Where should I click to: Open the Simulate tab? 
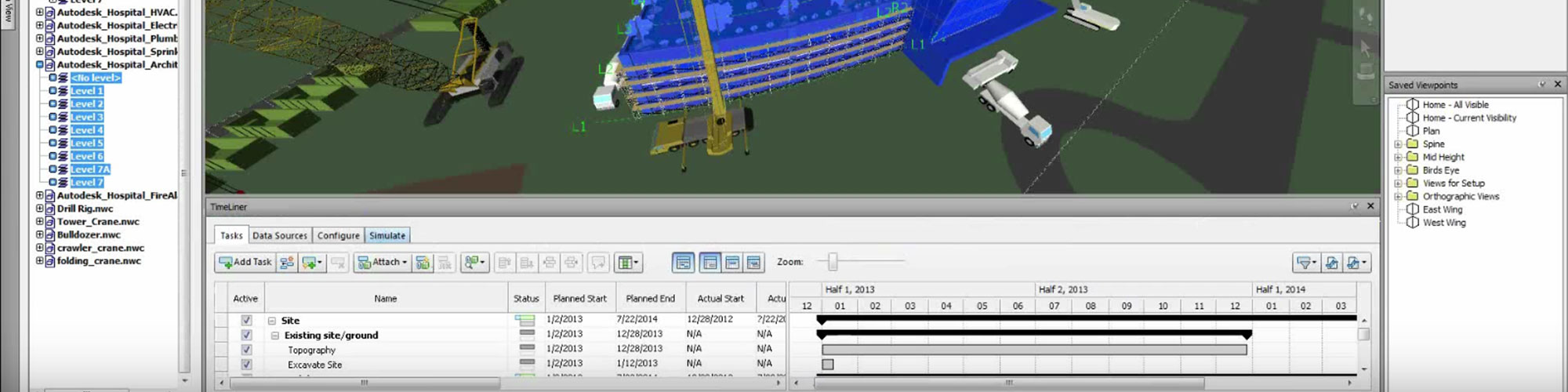click(x=387, y=235)
